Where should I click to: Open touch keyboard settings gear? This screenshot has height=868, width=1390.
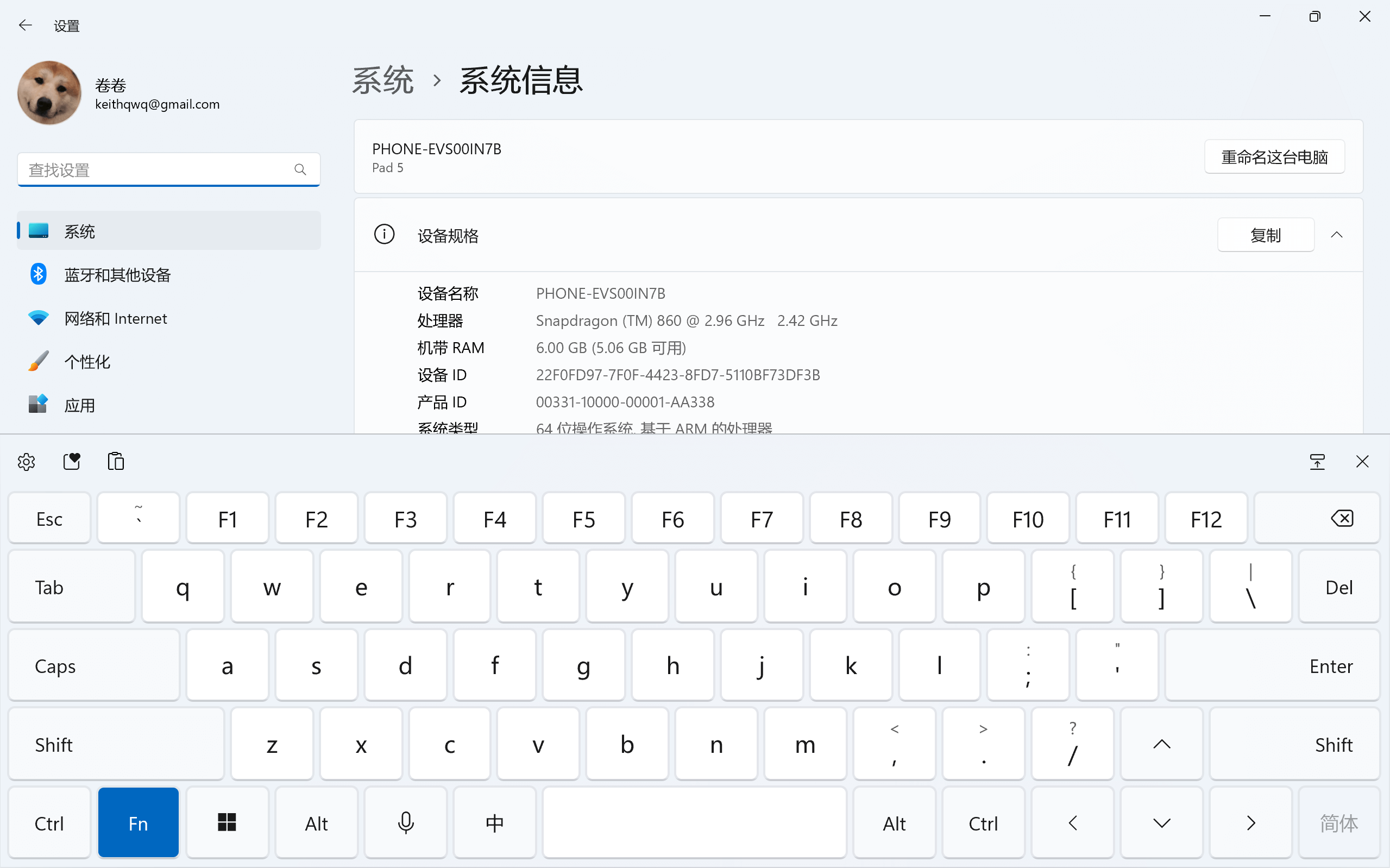pyautogui.click(x=27, y=462)
